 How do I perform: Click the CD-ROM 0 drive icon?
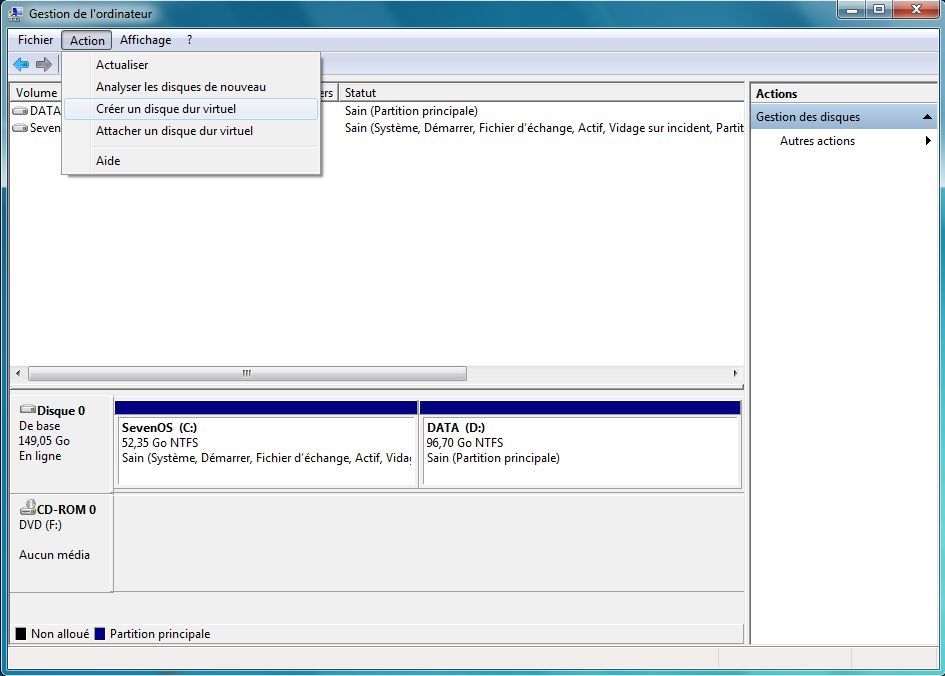[28, 508]
